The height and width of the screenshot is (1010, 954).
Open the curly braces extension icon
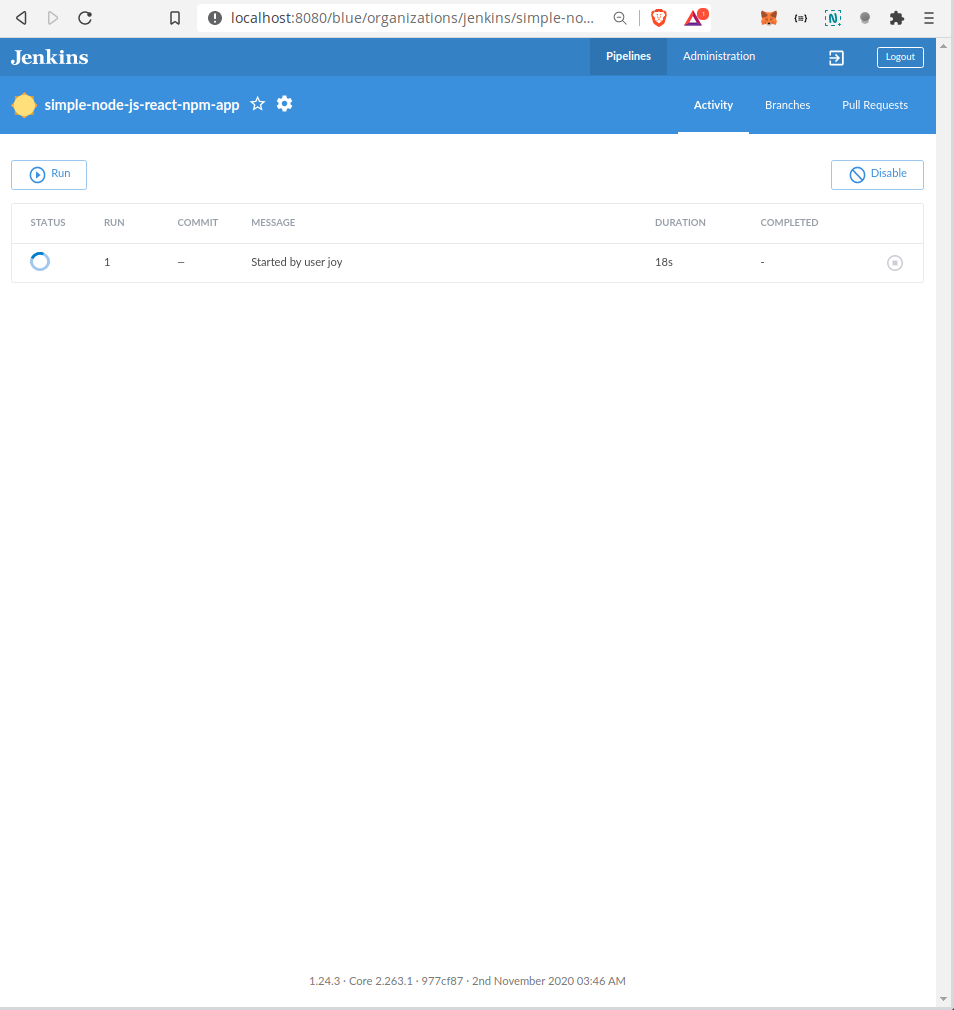801,18
